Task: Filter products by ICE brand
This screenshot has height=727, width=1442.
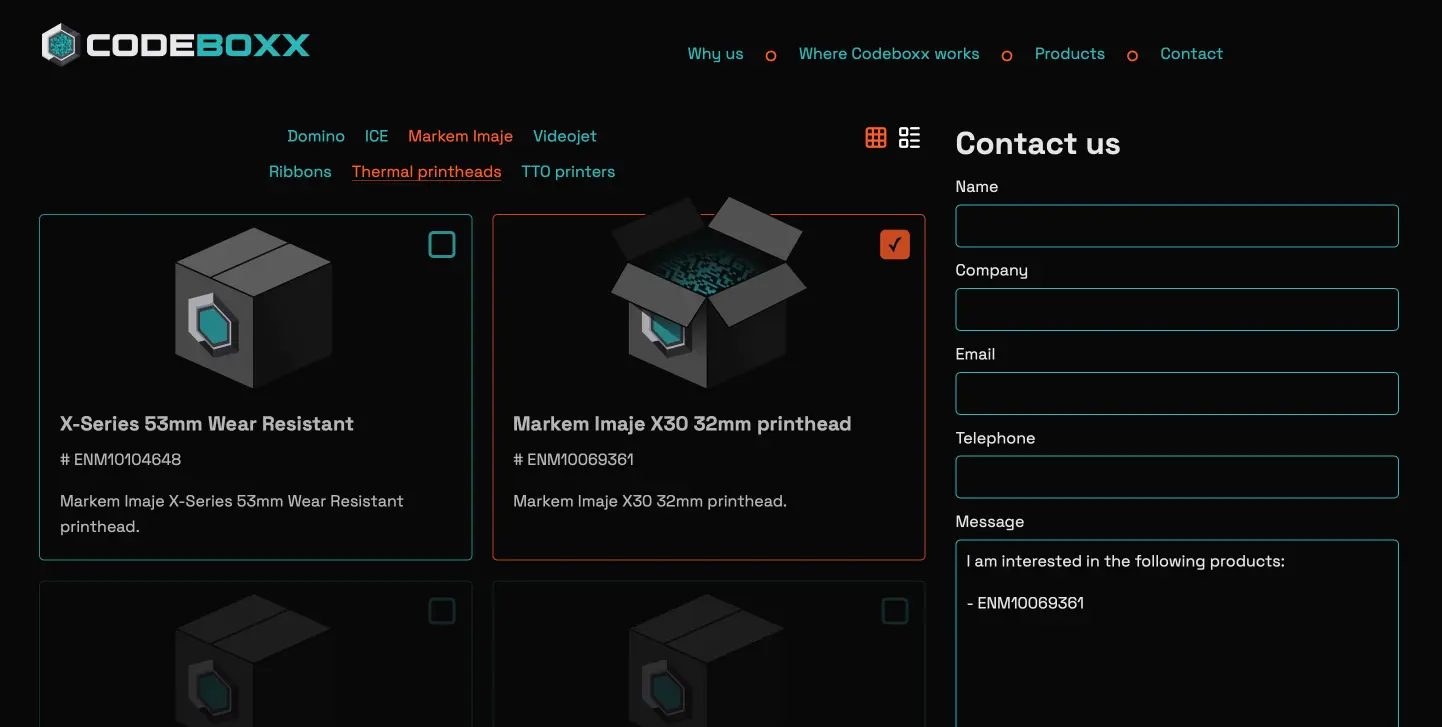Action: pos(376,136)
